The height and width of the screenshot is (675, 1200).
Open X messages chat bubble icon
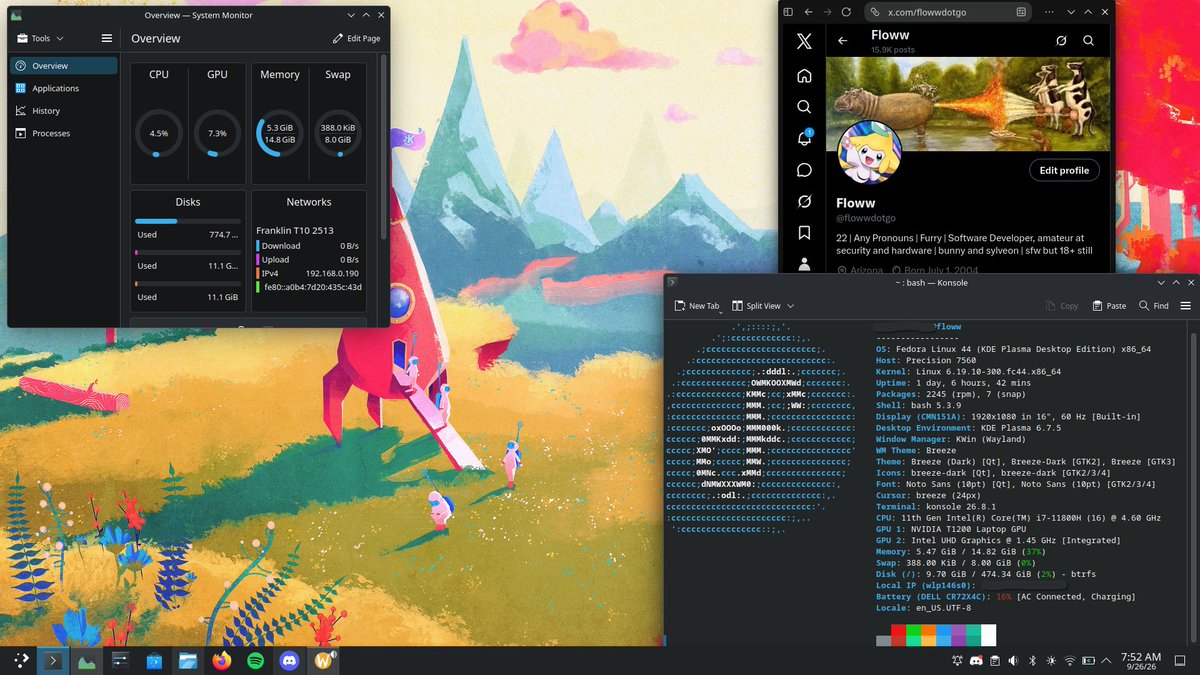coord(804,170)
